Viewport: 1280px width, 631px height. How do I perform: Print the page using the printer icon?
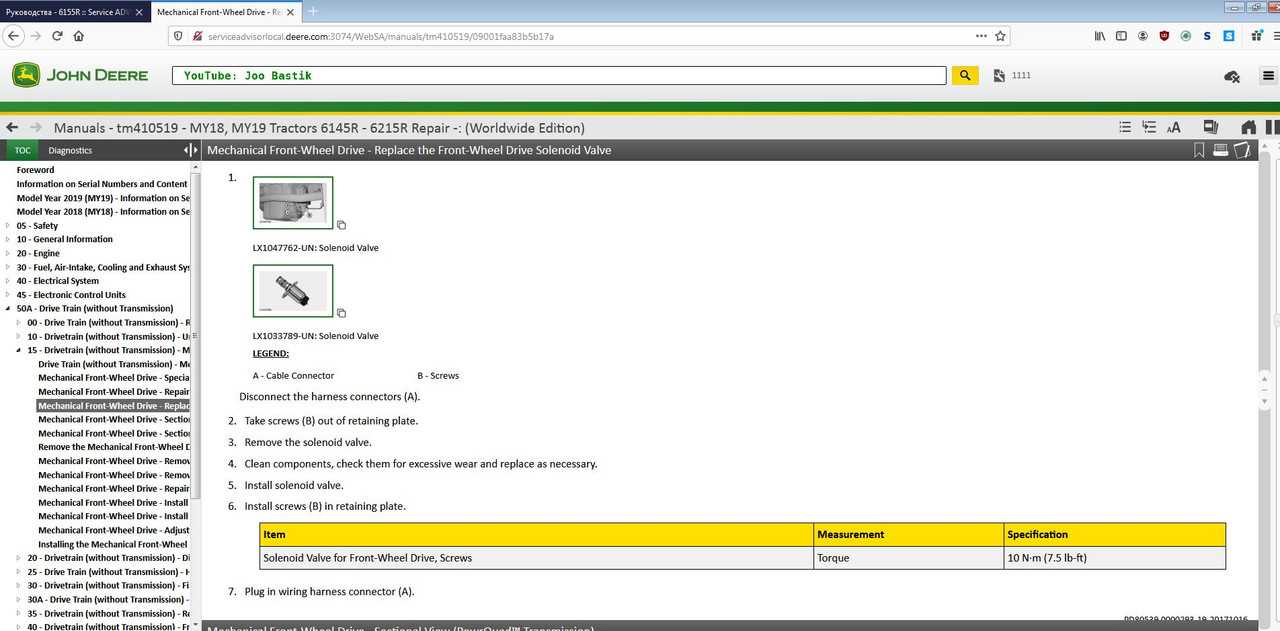[x=1220, y=150]
